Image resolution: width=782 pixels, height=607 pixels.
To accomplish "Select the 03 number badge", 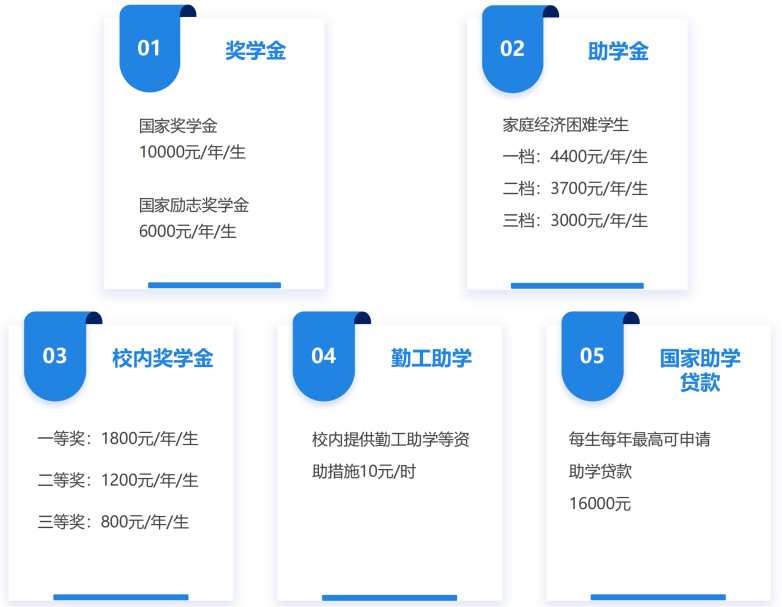I will (54, 355).
